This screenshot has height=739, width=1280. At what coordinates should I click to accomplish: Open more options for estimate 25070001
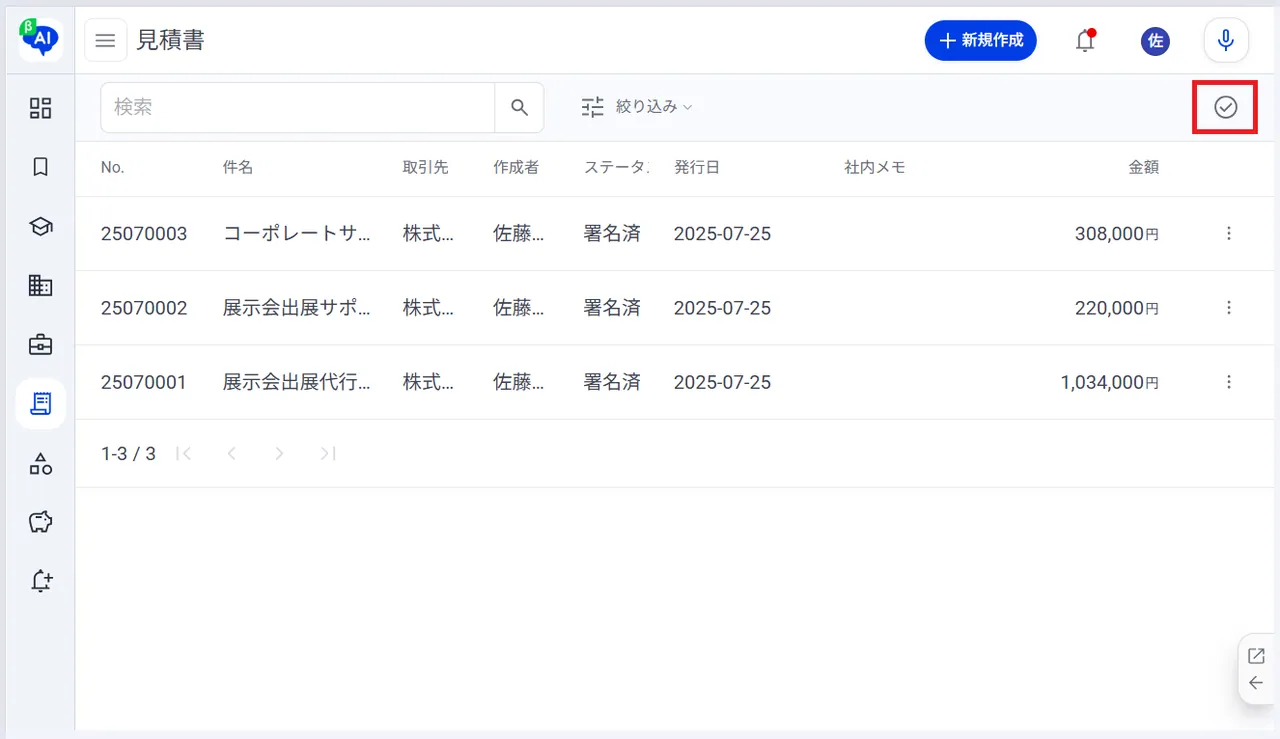click(x=1229, y=382)
